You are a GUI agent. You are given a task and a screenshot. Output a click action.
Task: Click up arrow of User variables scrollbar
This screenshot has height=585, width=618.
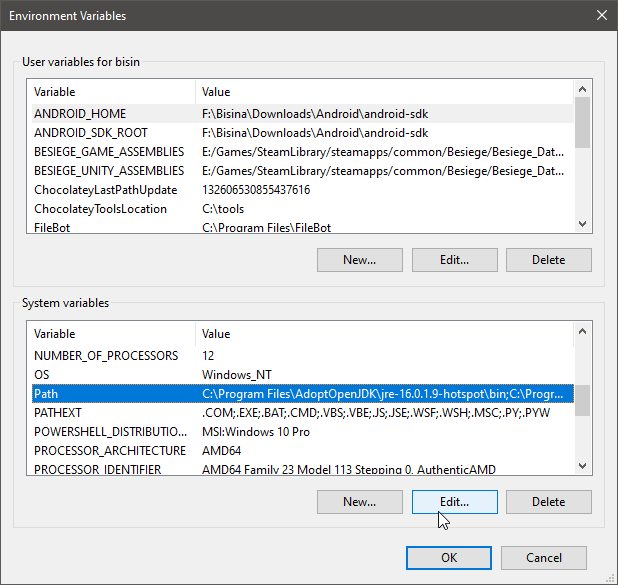(x=582, y=89)
